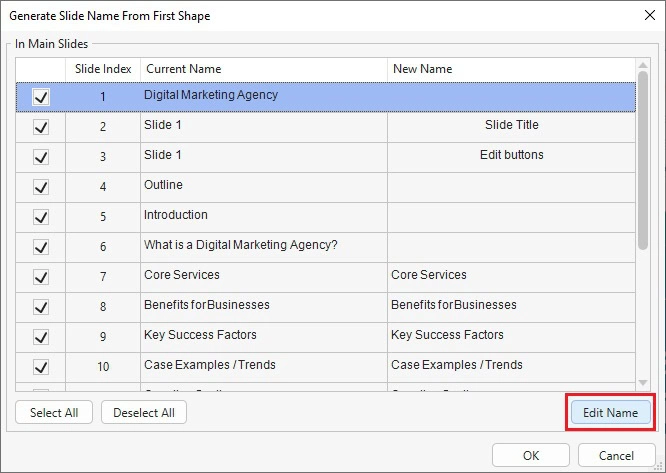
Task: Click the Edit Name button
Action: 610,412
